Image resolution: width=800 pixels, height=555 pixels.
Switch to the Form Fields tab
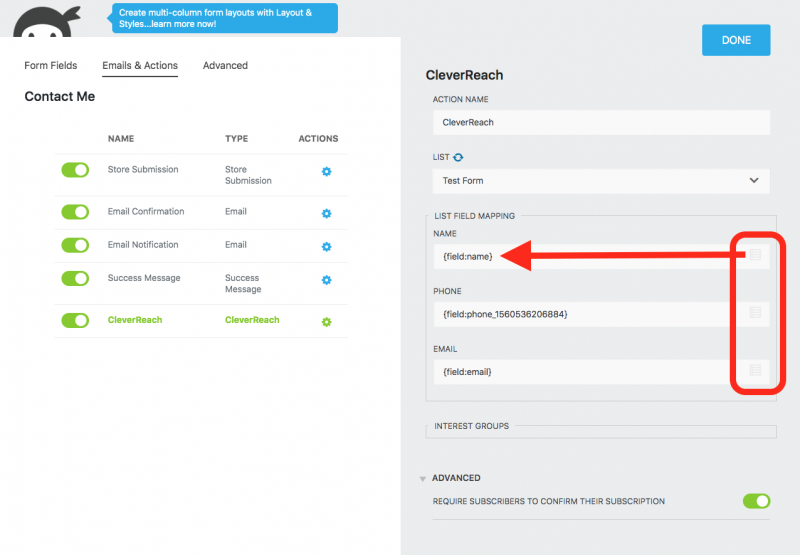50,66
